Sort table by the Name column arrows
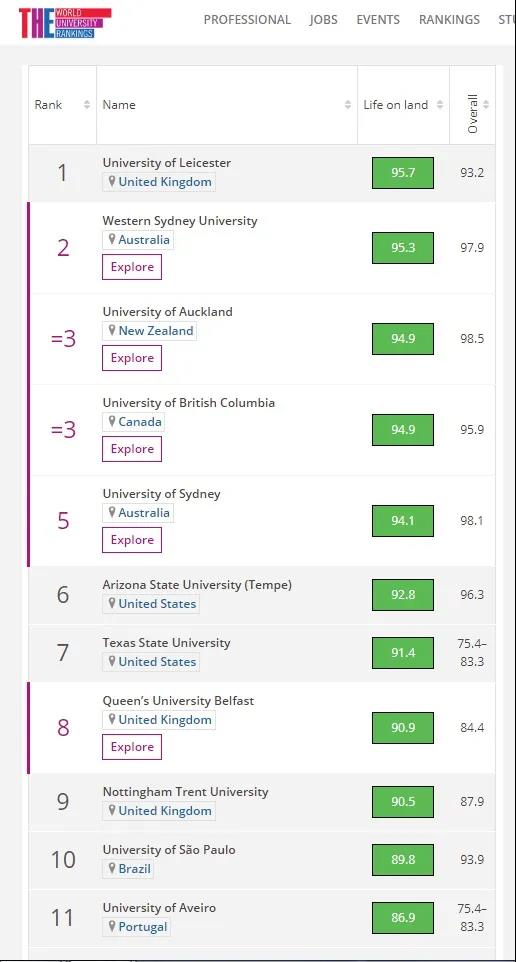 (348, 105)
